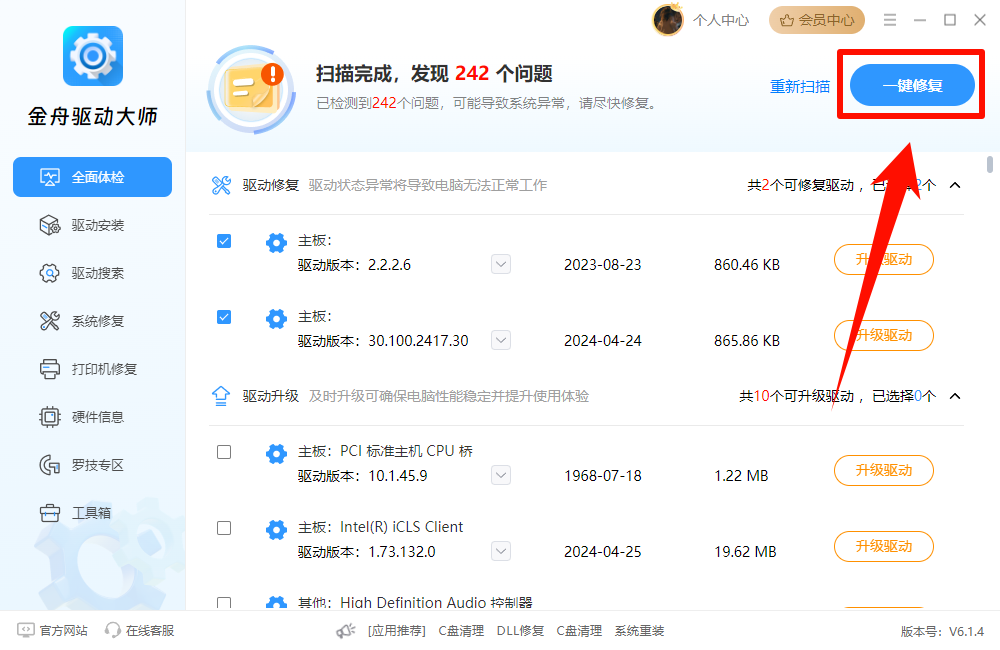The image size is (1000, 650).
Task: Open 在线客服 link in footer
Action: pyautogui.click(x=150, y=631)
